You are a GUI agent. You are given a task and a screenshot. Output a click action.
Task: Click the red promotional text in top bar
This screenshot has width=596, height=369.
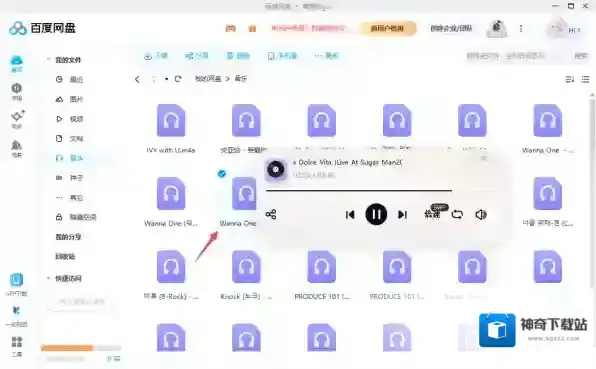[x=308, y=28]
